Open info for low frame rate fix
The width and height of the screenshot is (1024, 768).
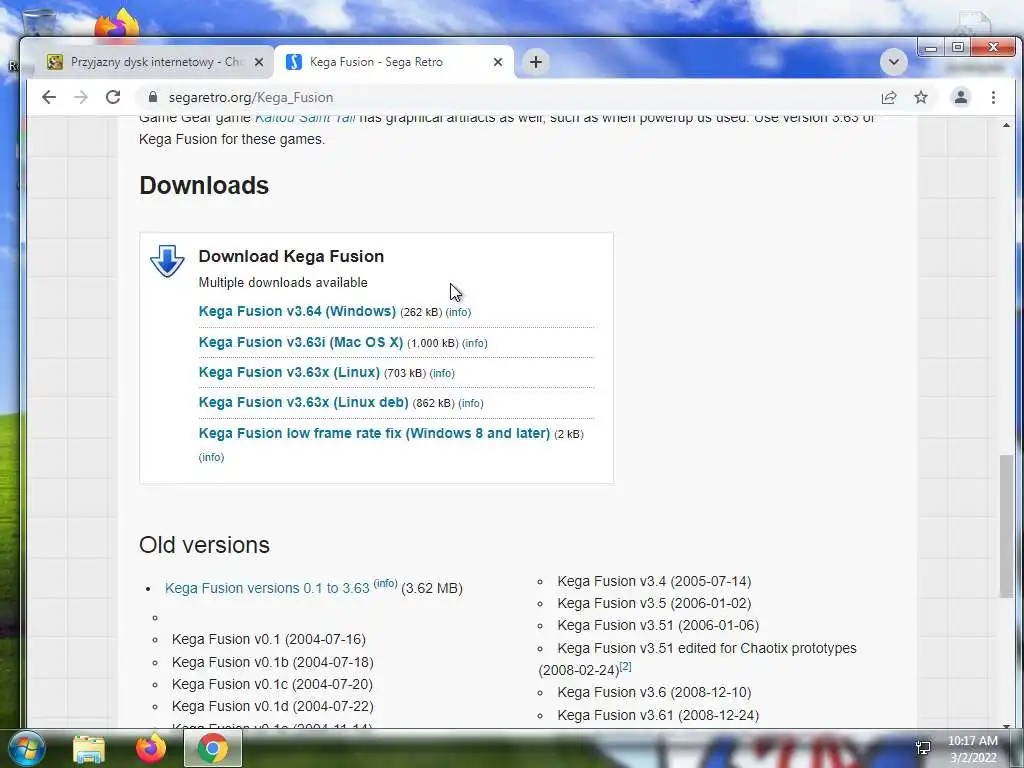point(211,457)
